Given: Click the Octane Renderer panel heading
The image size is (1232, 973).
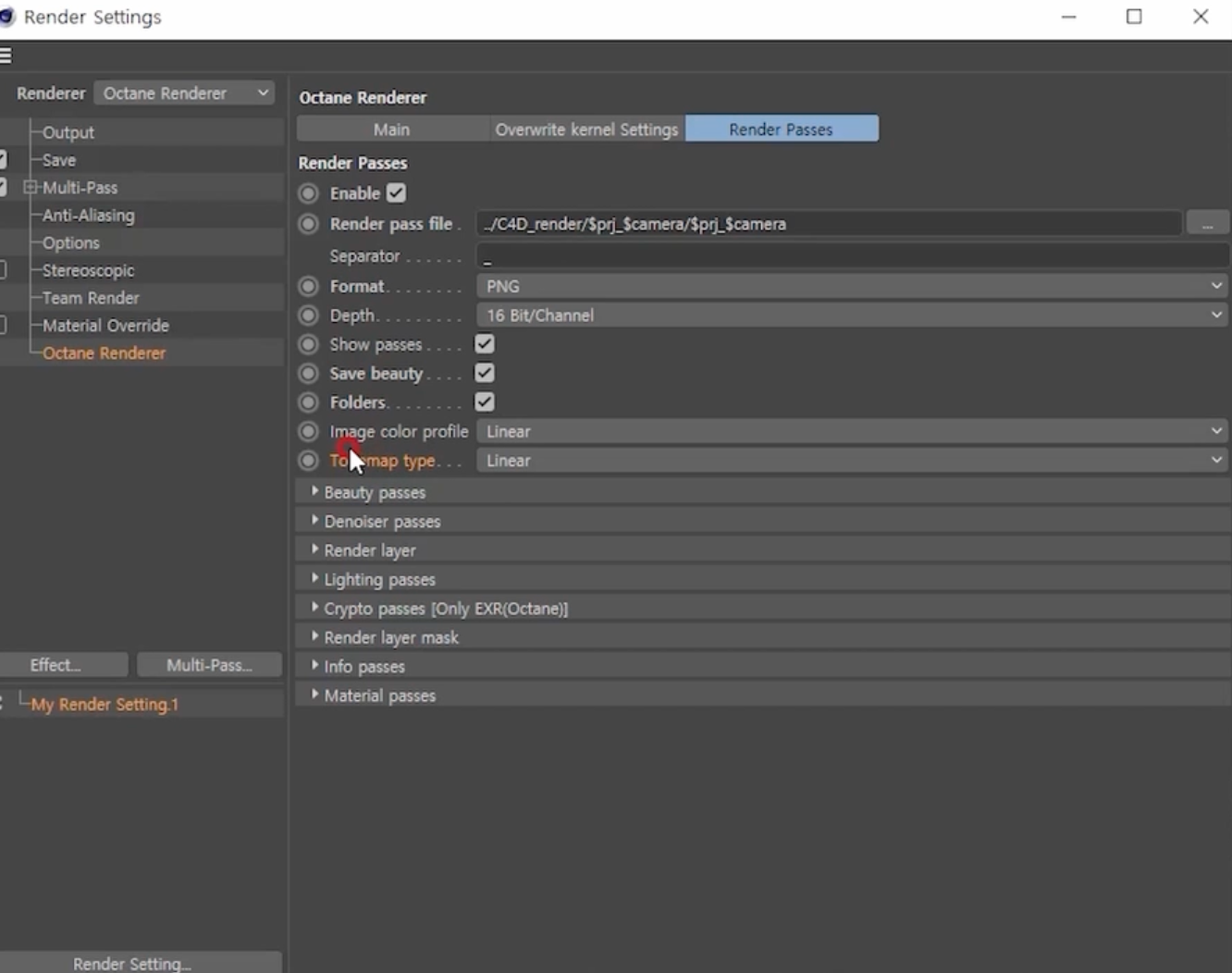Looking at the screenshot, I should coord(363,98).
